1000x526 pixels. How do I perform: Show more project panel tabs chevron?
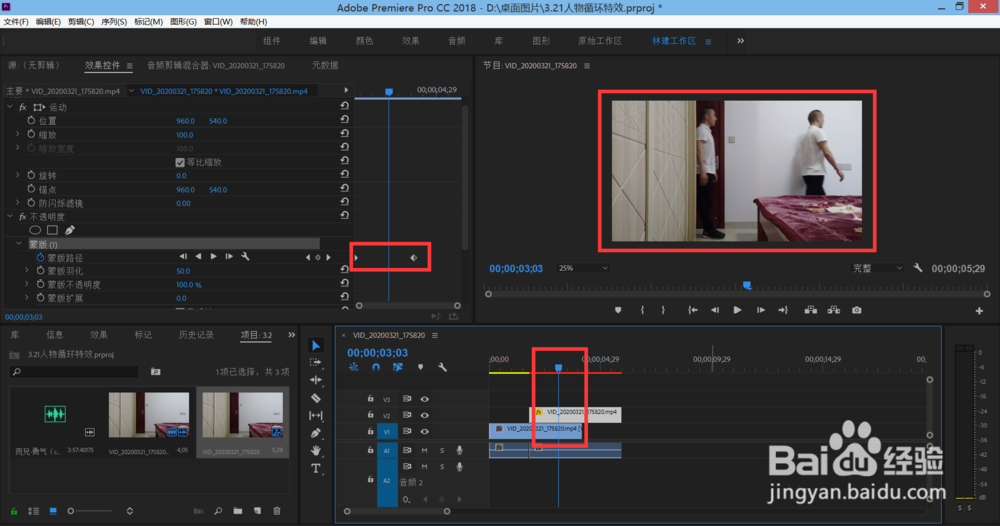point(291,335)
